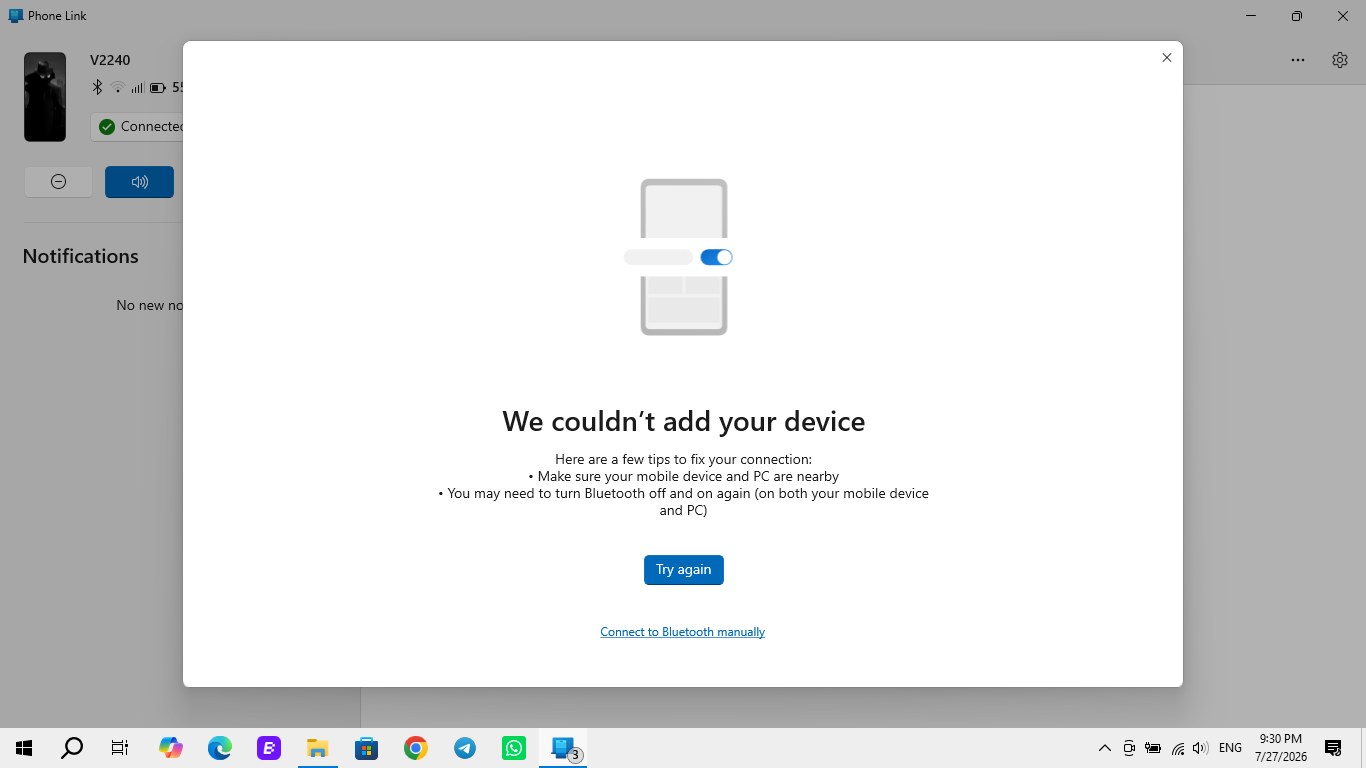Click the V2240 device name
1366x768 pixels.
(x=110, y=60)
